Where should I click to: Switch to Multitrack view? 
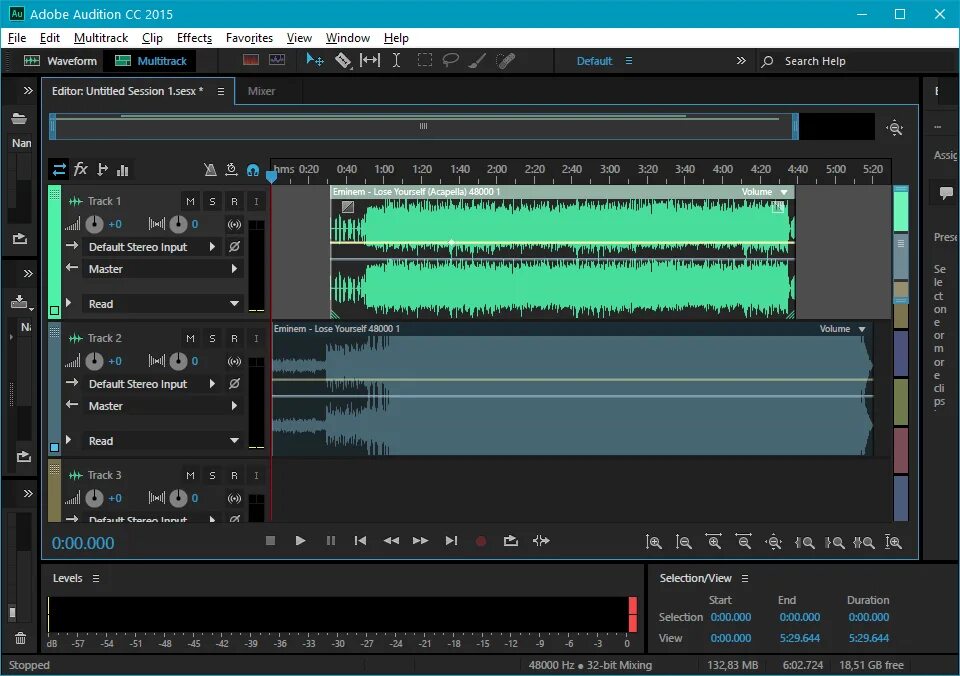151,61
